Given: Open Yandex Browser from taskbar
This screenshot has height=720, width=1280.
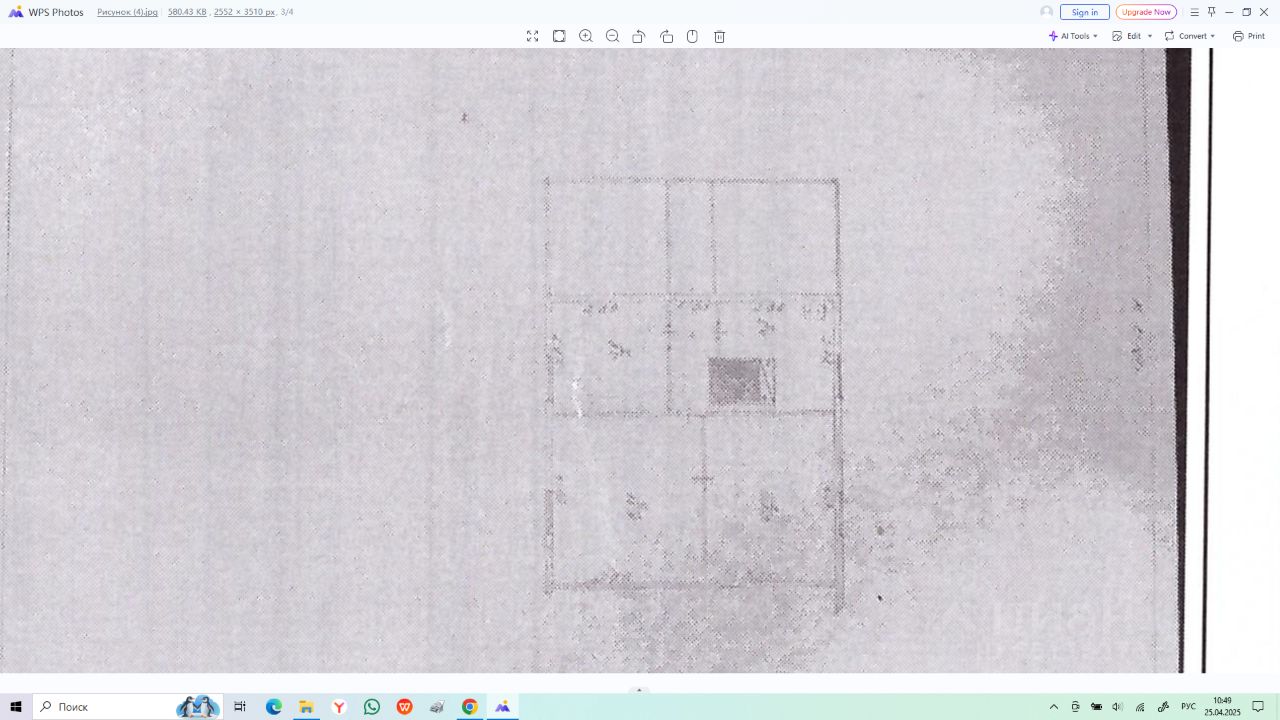Looking at the screenshot, I should (339, 707).
